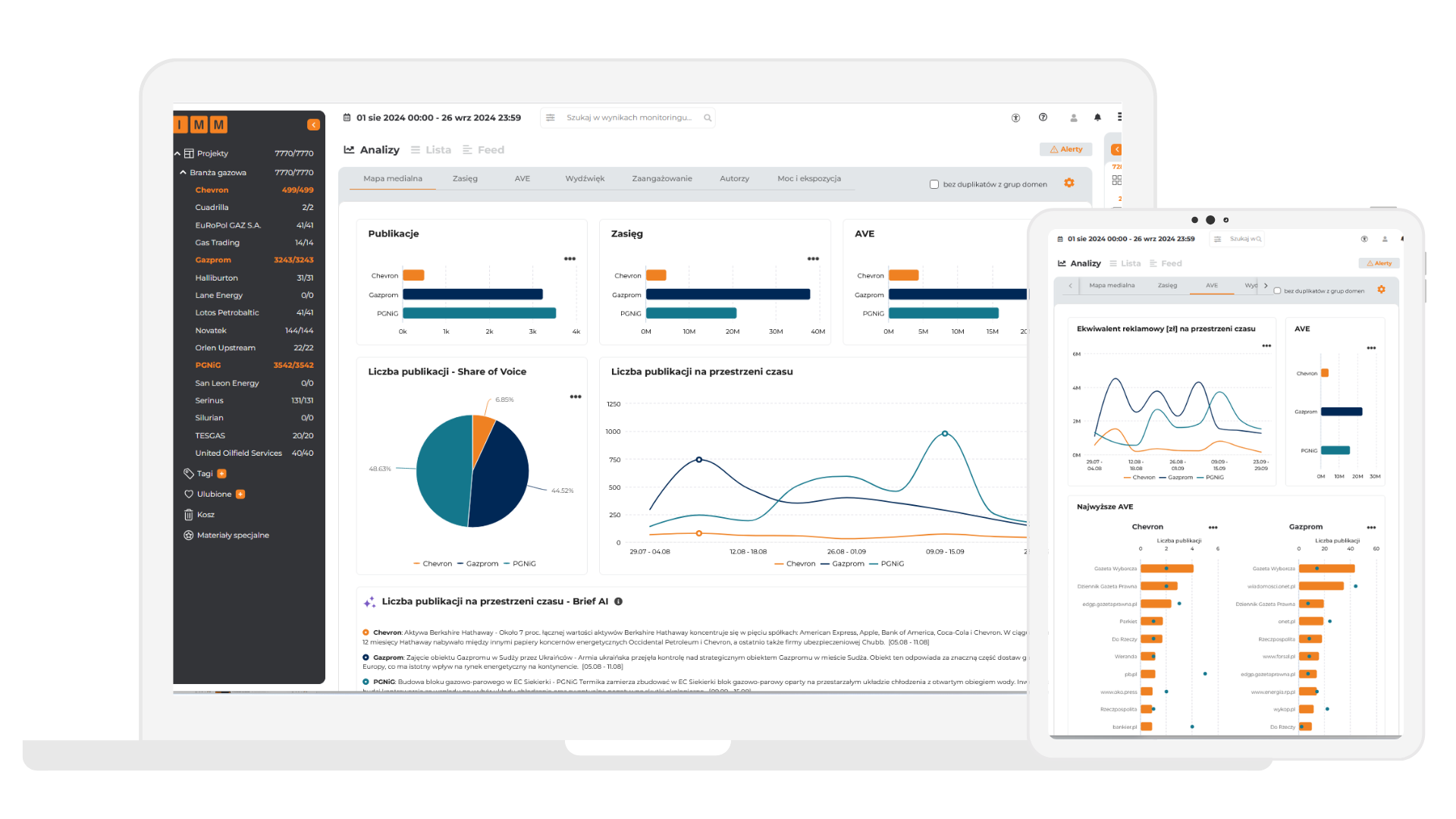Open help question mark icon on laptop

(1043, 117)
